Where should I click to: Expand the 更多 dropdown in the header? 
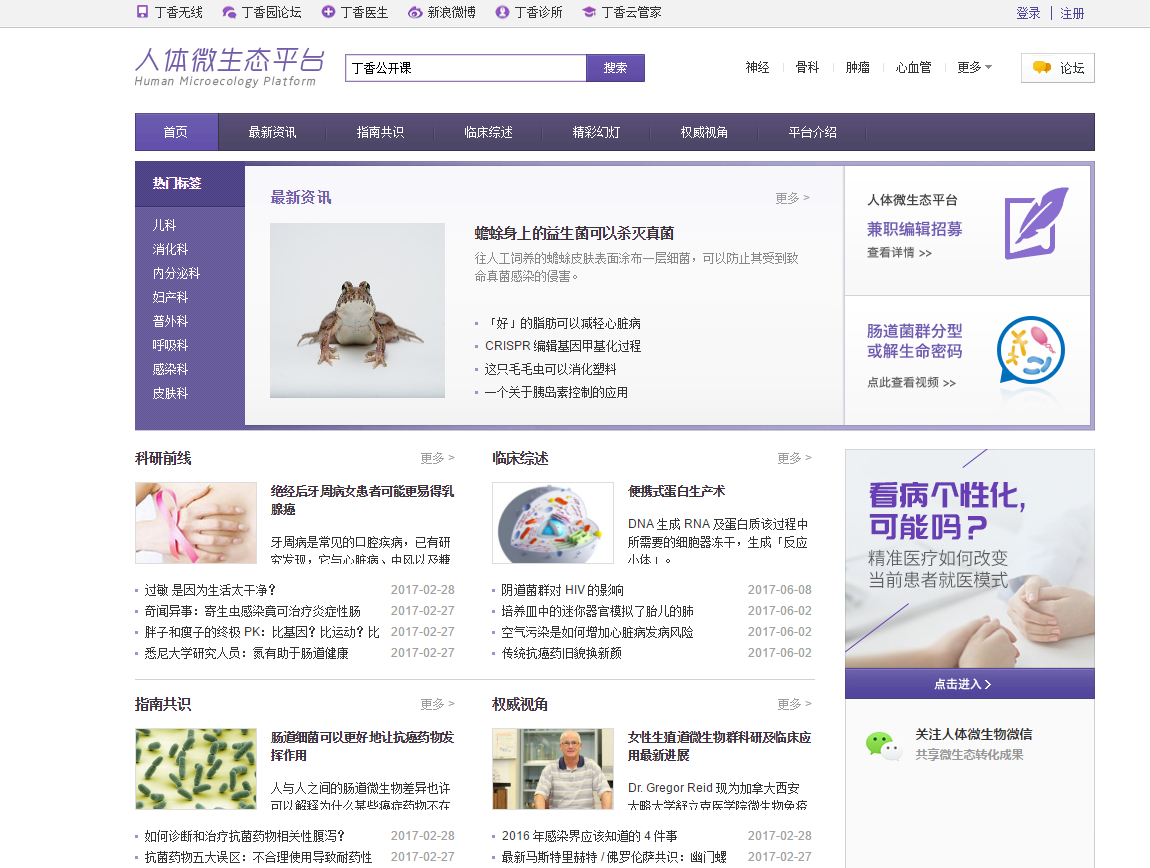click(x=972, y=67)
